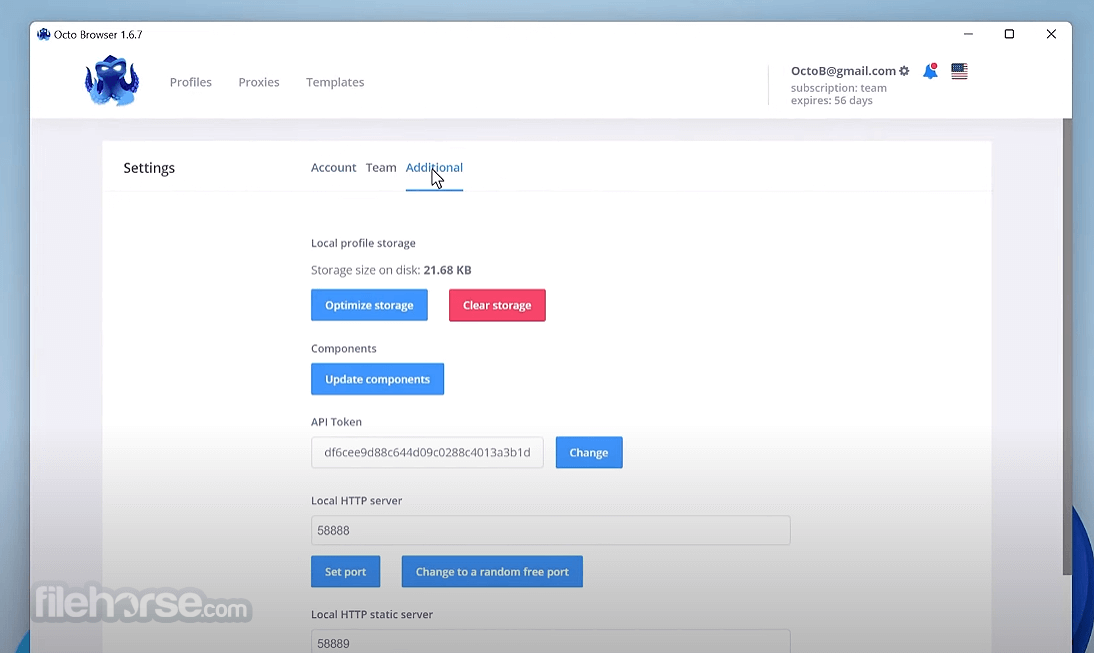Click the OctoB@gmail.com account email
The height and width of the screenshot is (653, 1094).
[843, 70]
